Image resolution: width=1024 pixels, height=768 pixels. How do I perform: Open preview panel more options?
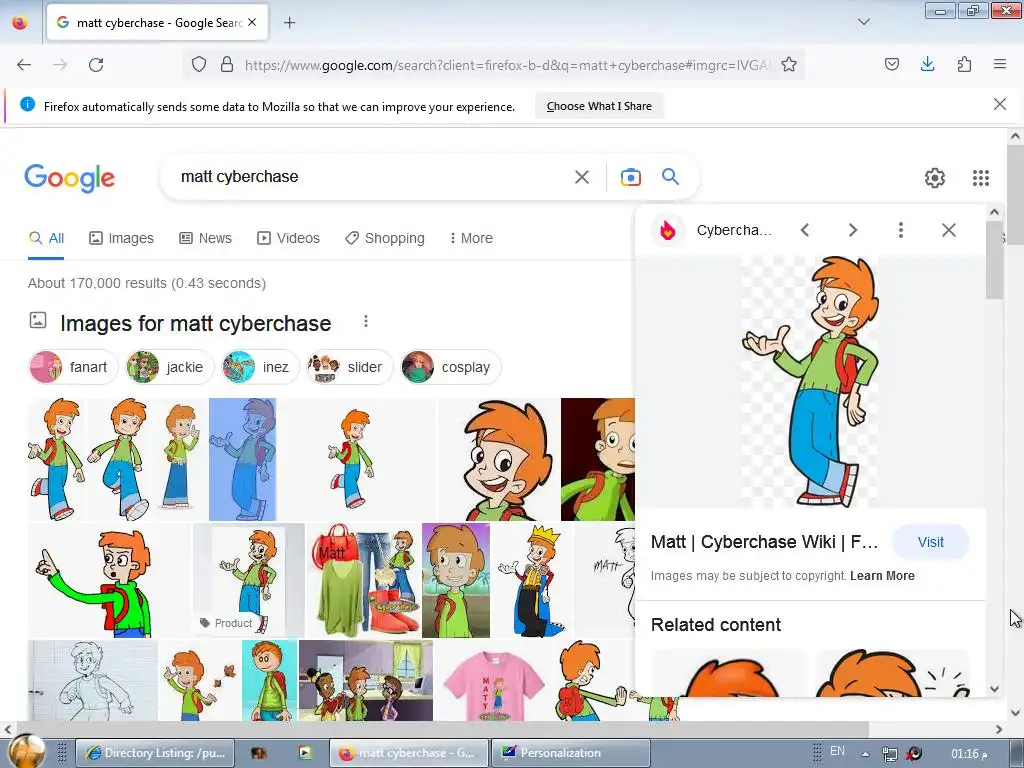pyautogui.click(x=901, y=230)
